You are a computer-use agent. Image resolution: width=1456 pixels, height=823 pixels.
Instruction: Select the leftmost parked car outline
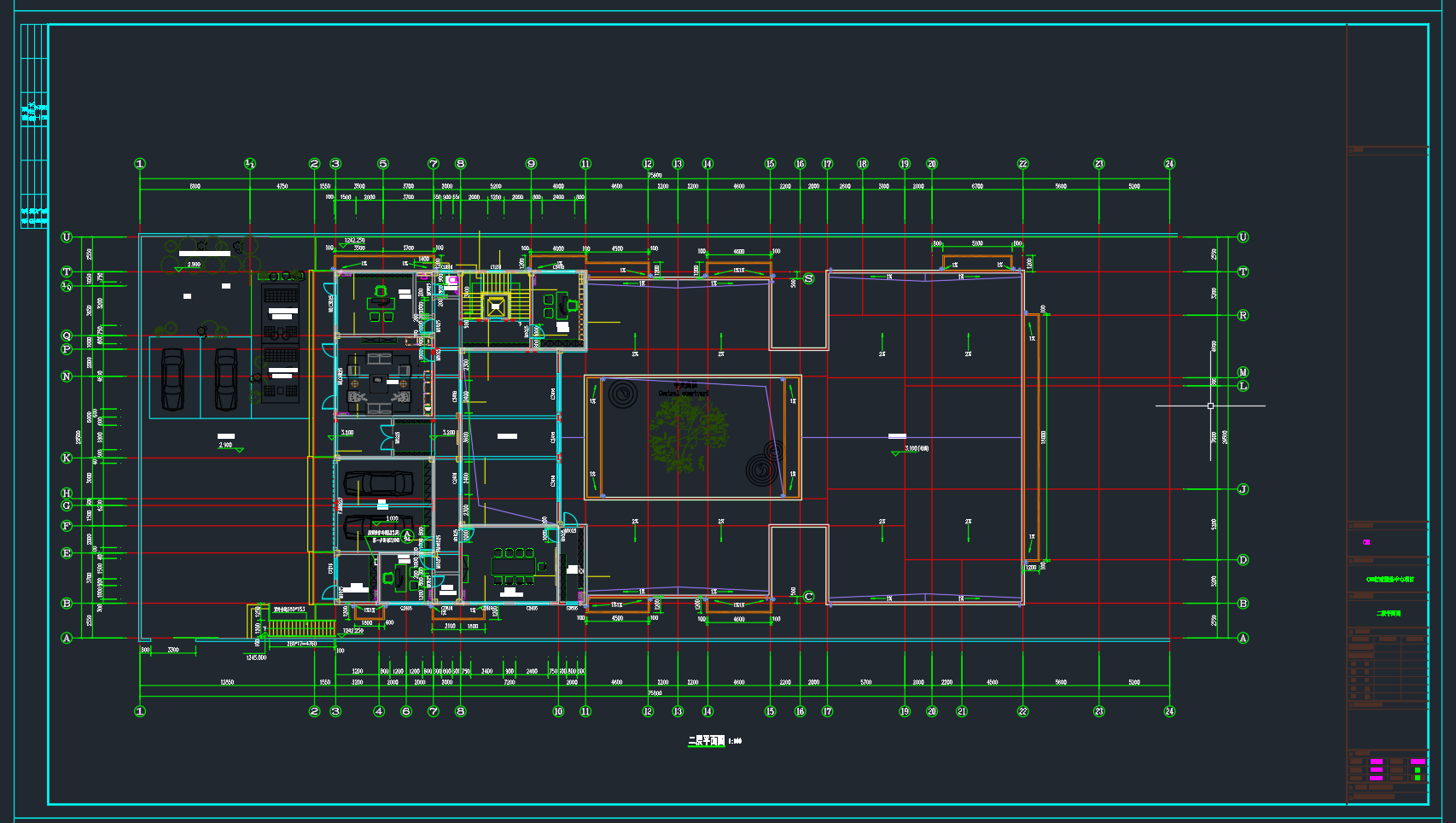(173, 380)
